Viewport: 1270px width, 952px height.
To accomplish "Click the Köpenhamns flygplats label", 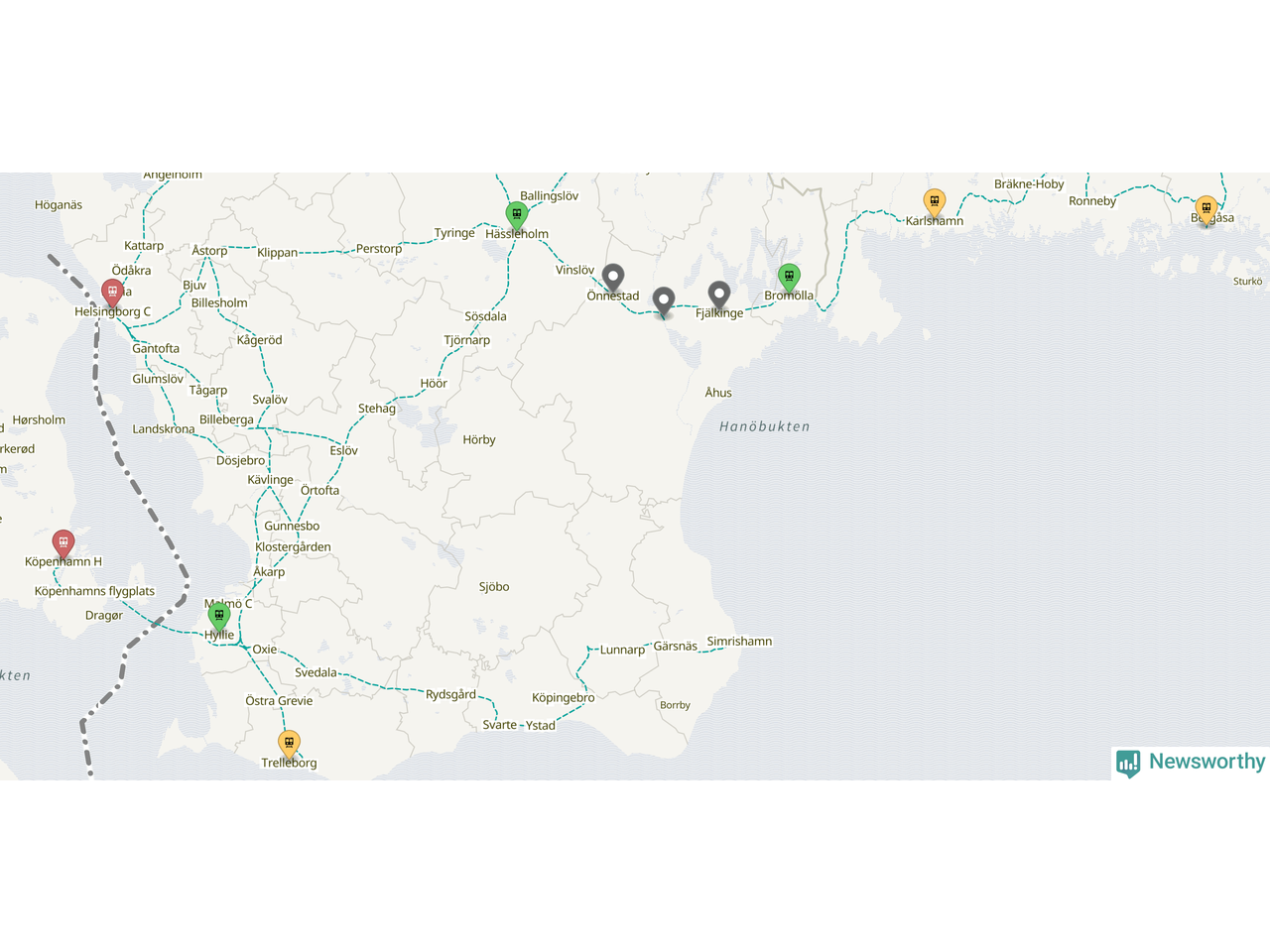I will (x=94, y=591).
